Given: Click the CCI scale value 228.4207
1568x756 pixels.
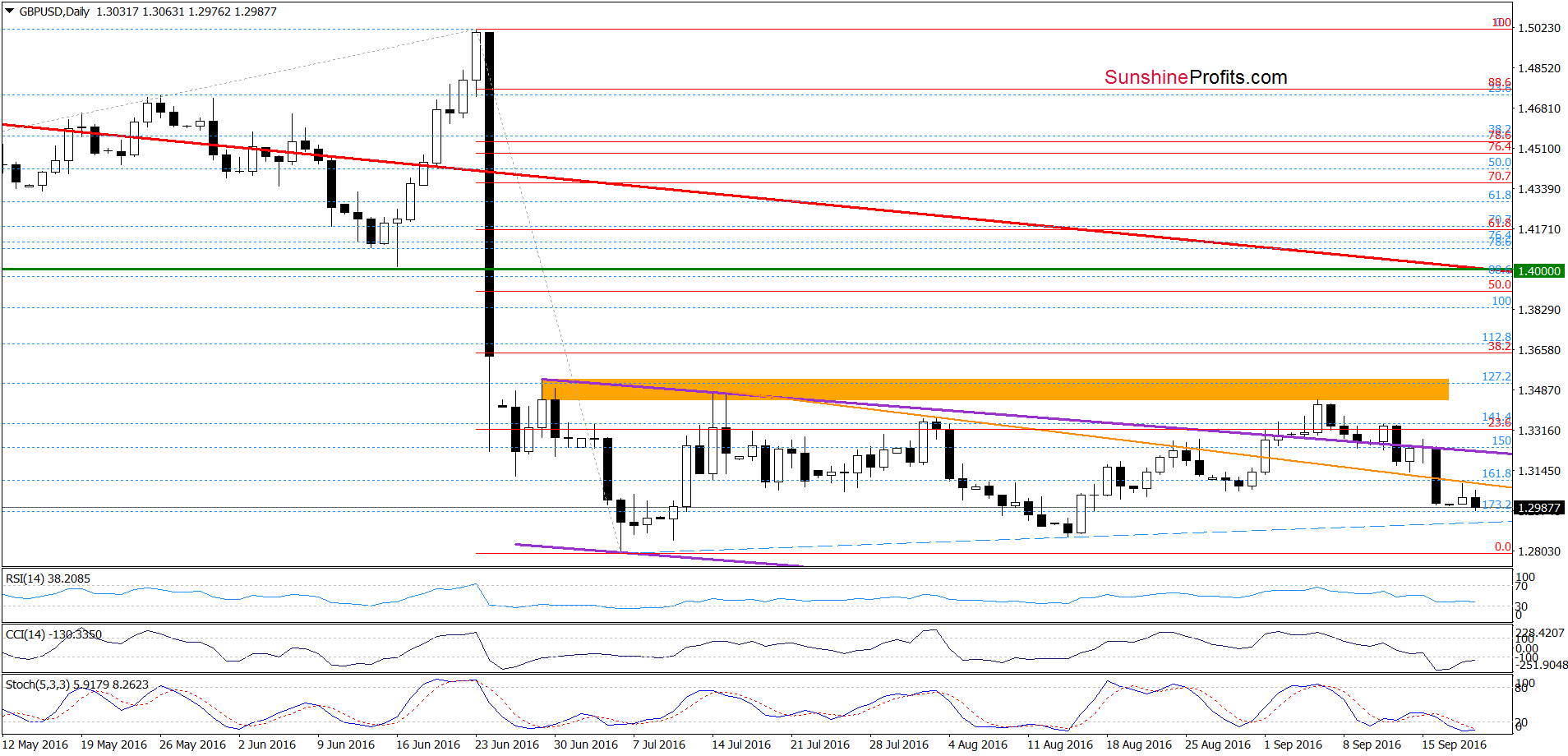Looking at the screenshot, I should (1541, 633).
